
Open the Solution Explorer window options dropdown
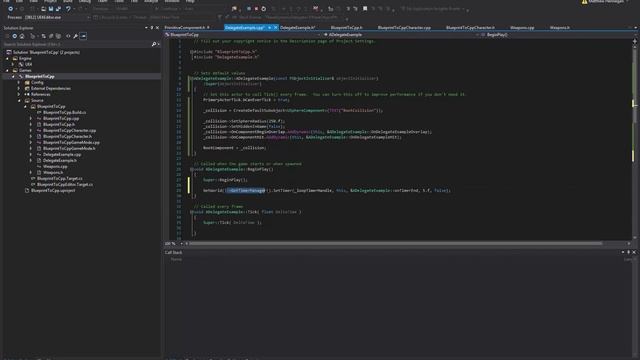coord(146,28)
